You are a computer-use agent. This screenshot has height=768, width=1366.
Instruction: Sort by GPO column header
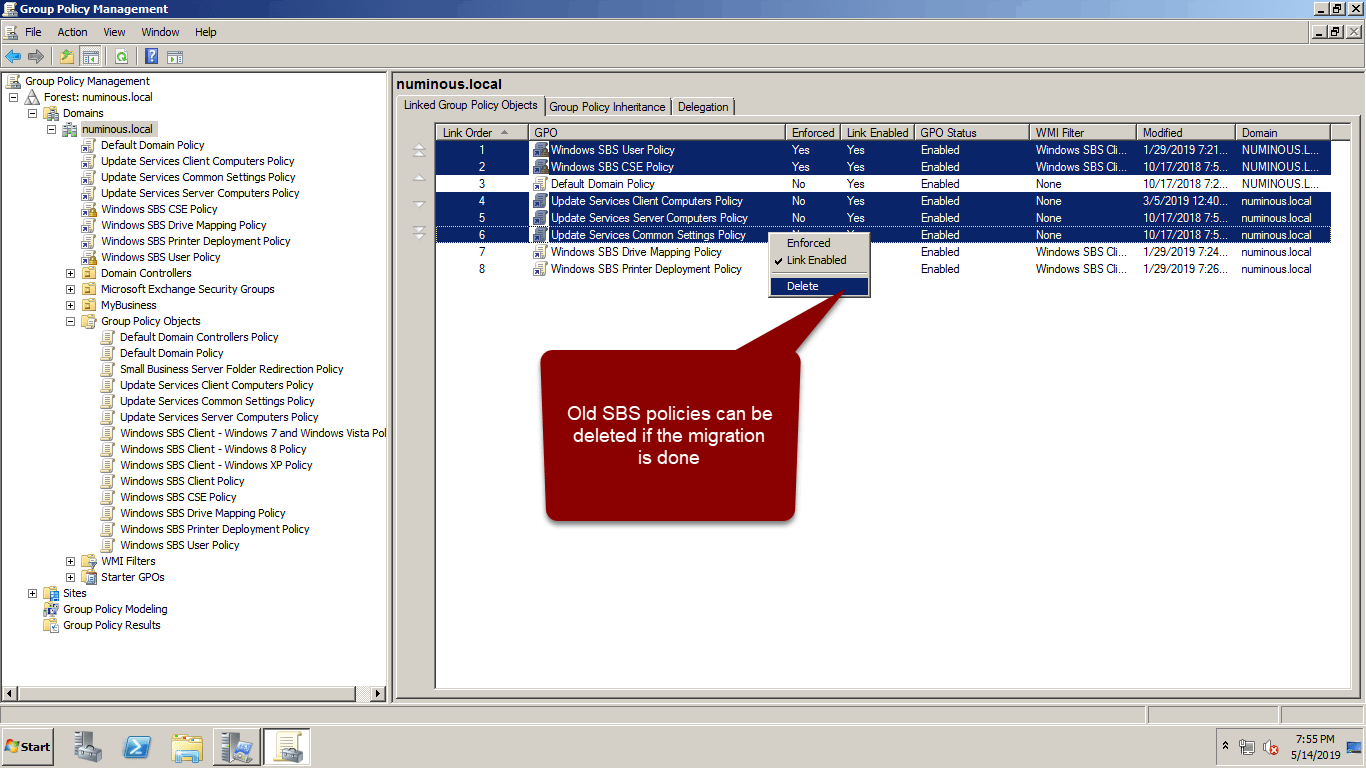coord(657,132)
